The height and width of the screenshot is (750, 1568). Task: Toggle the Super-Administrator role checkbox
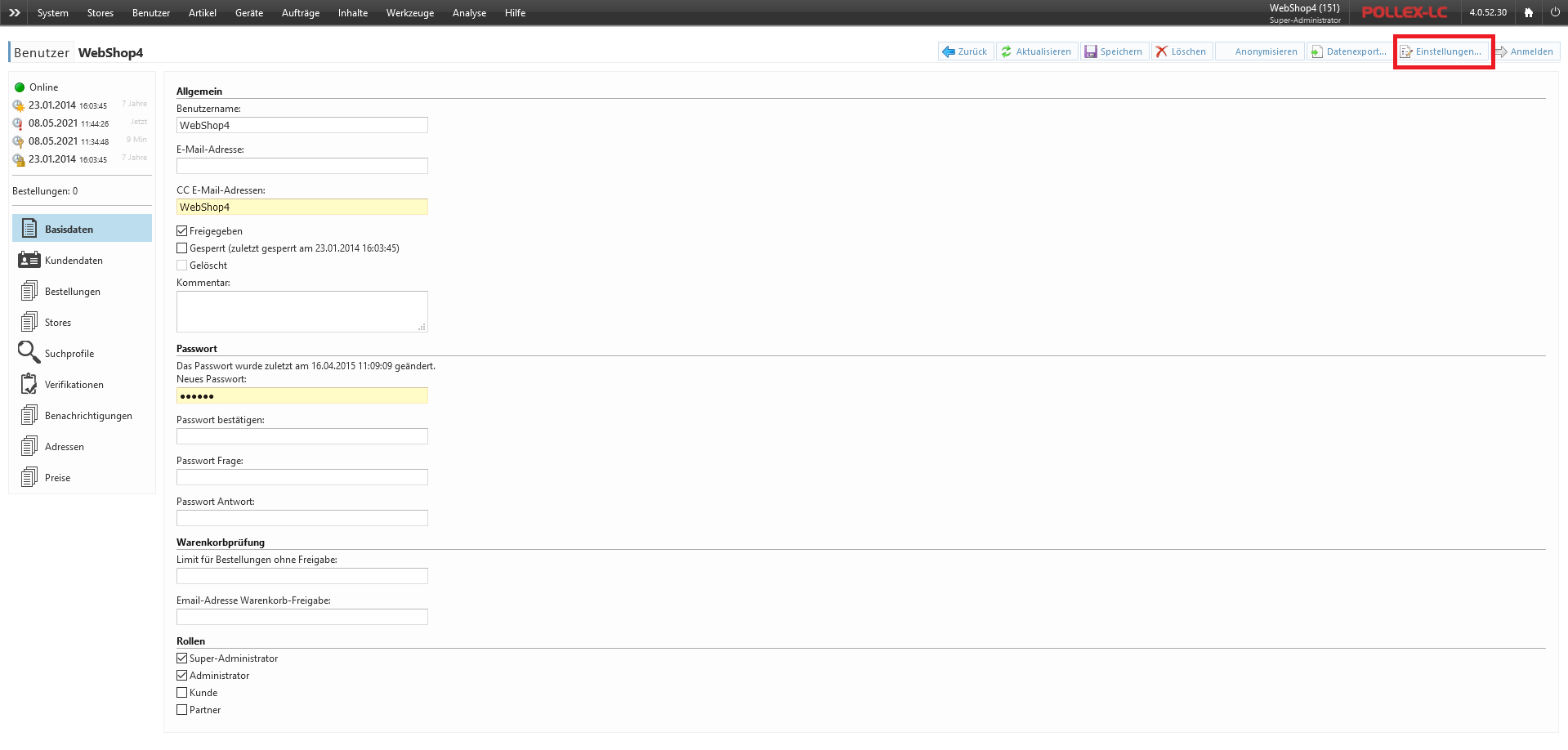click(x=182, y=658)
